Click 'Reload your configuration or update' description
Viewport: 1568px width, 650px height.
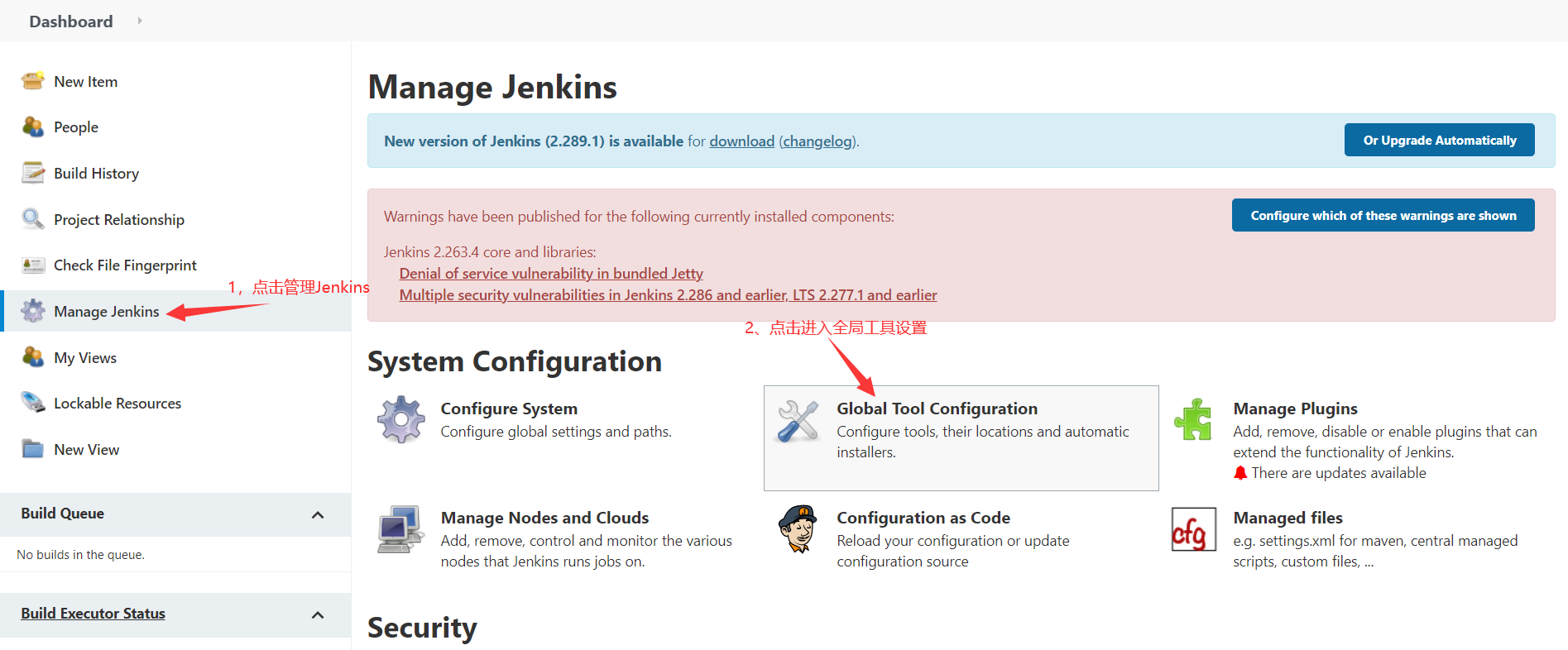pyautogui.click(x=953, y=541)
